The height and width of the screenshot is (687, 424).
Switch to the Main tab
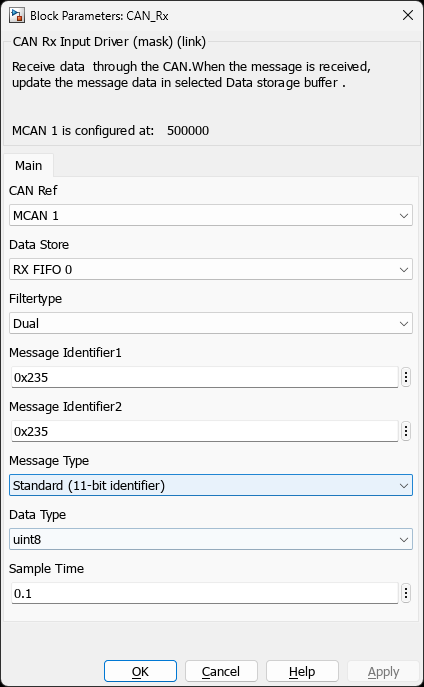click(28, 166)
